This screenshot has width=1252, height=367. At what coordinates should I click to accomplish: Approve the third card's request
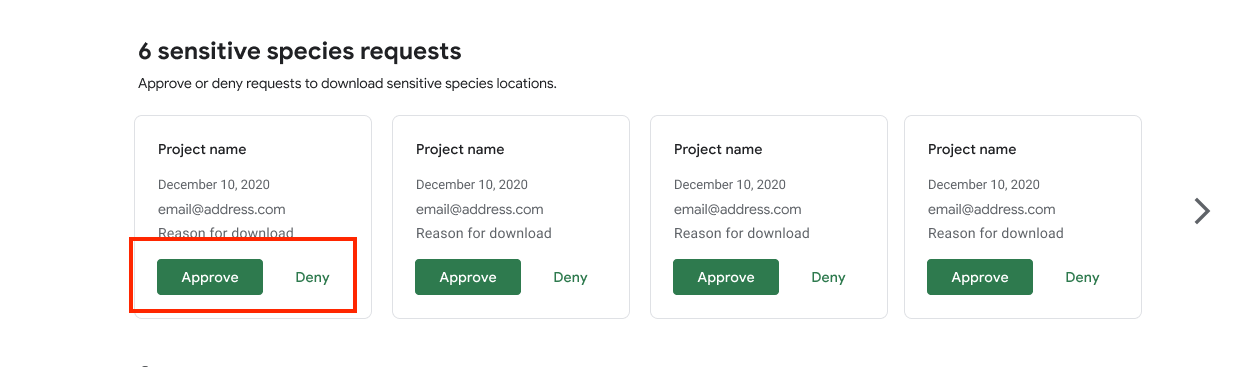point(726,277)
